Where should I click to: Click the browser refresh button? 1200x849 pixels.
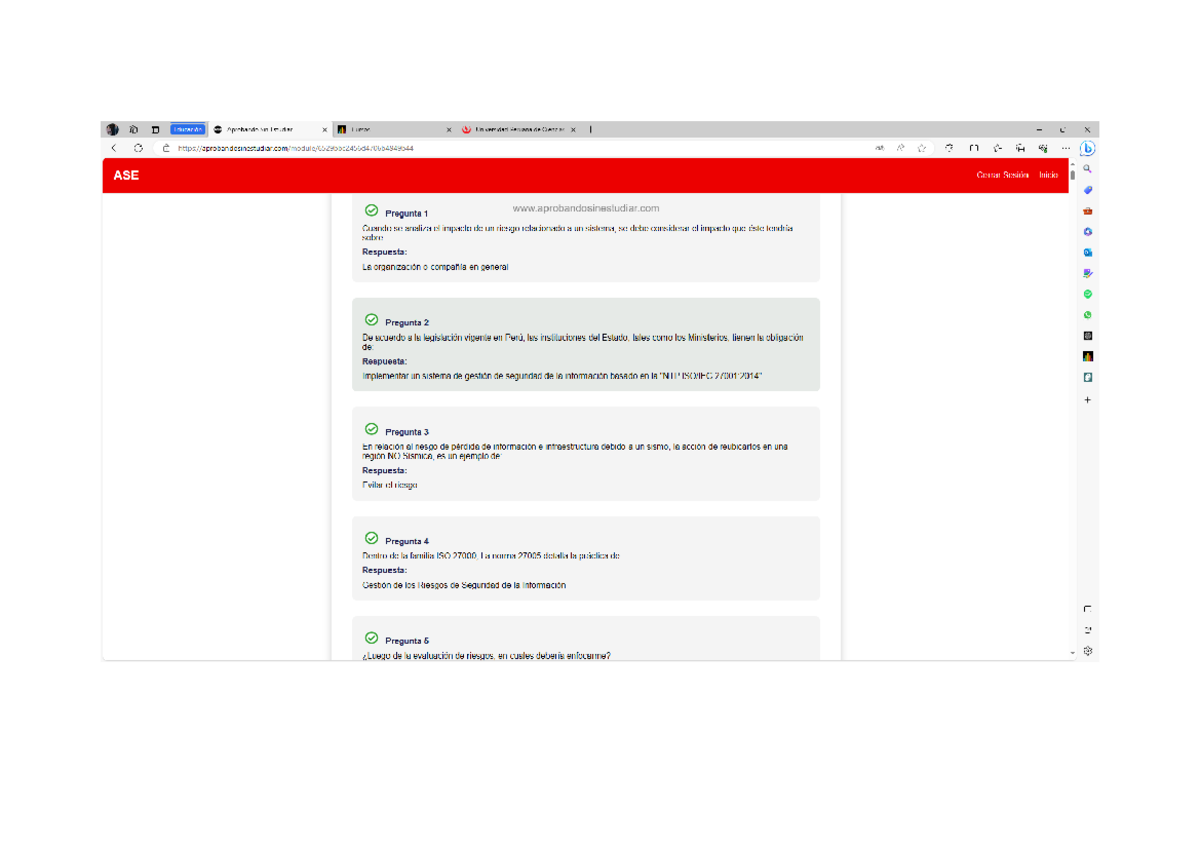pyautogui.click(x=138, y=148)
